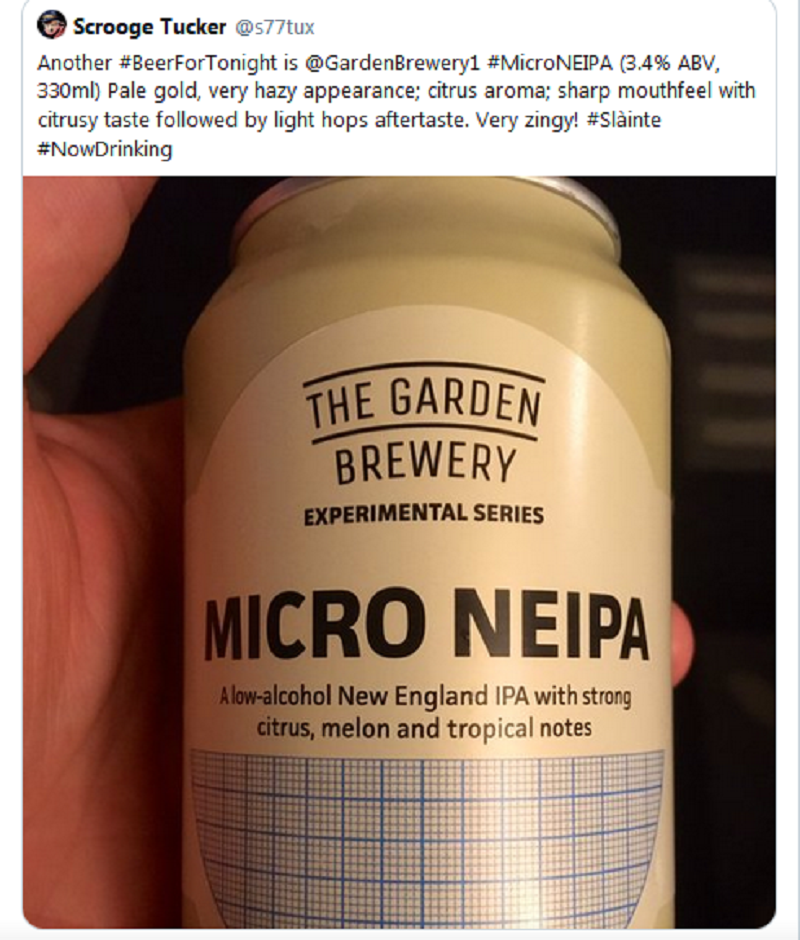Open the @s77tux handle
Screen dimensions: 800x940
point(273,27)
